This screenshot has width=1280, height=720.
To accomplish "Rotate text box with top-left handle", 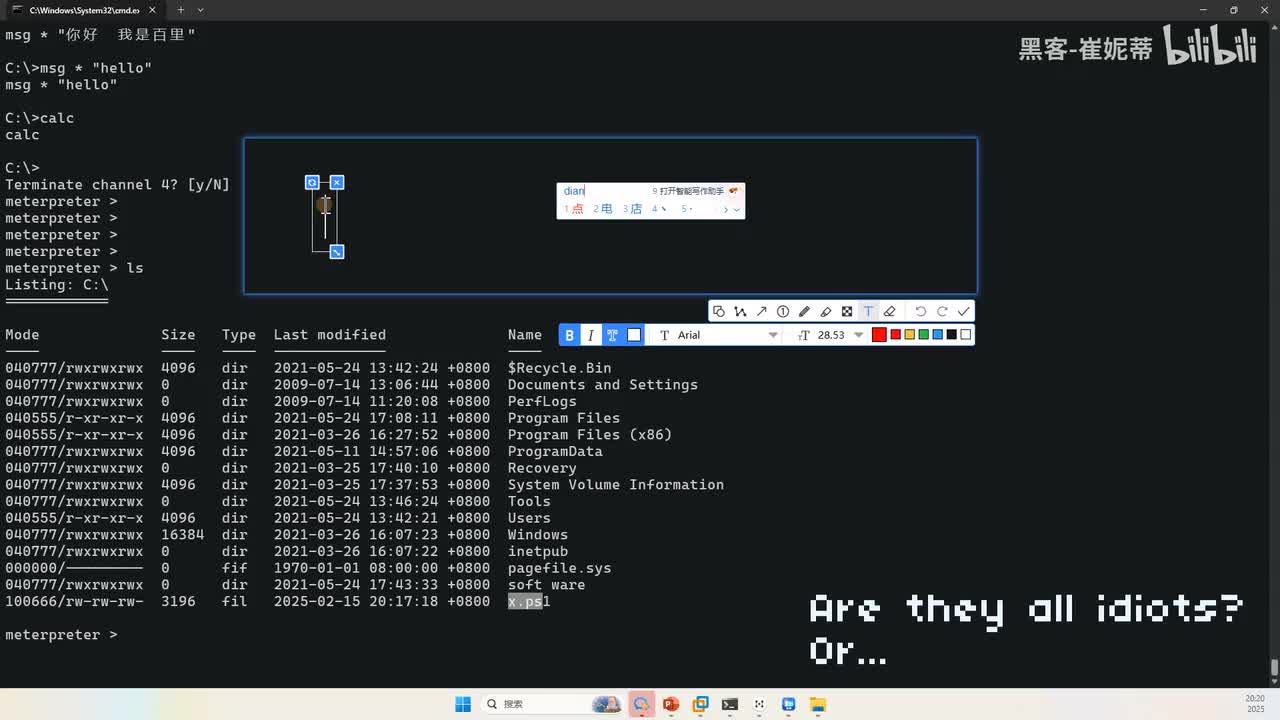I will click(x=312, y=182).
